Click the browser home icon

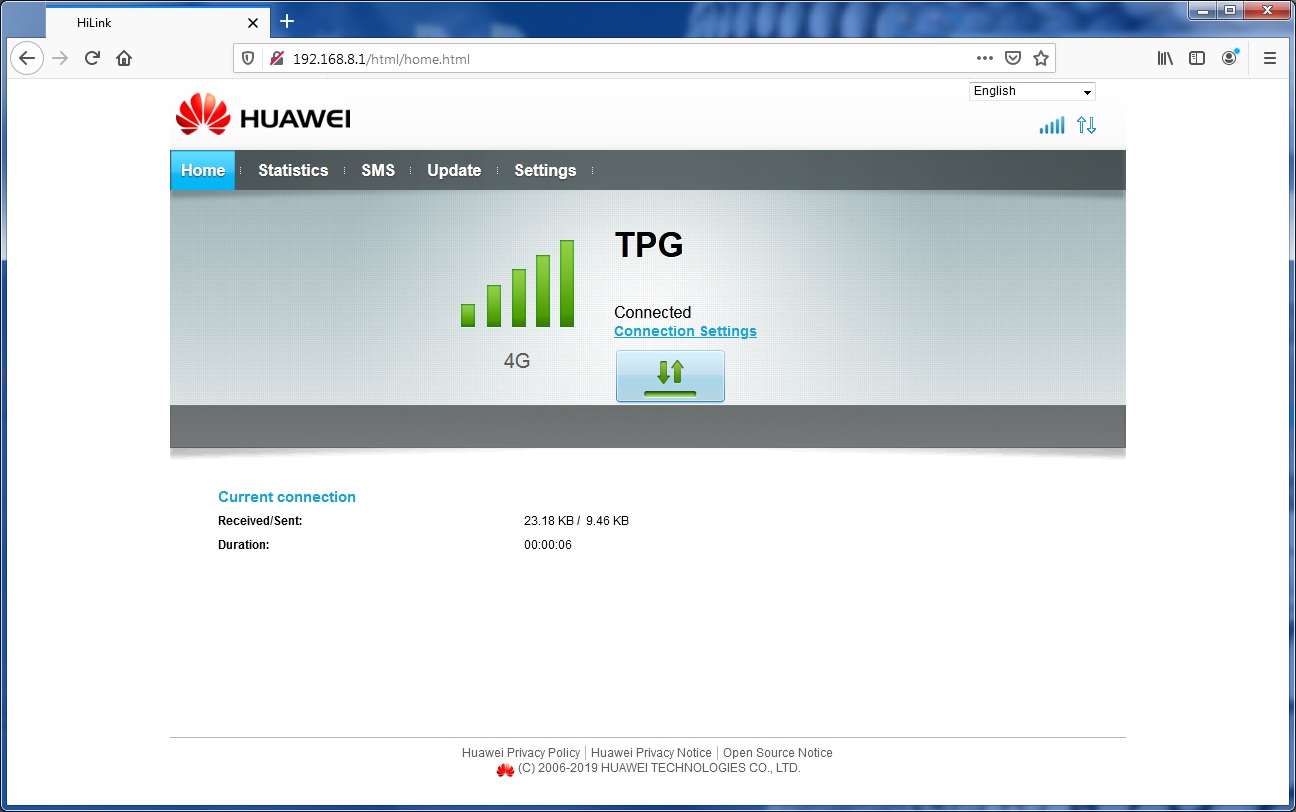(x=123, y=58)
